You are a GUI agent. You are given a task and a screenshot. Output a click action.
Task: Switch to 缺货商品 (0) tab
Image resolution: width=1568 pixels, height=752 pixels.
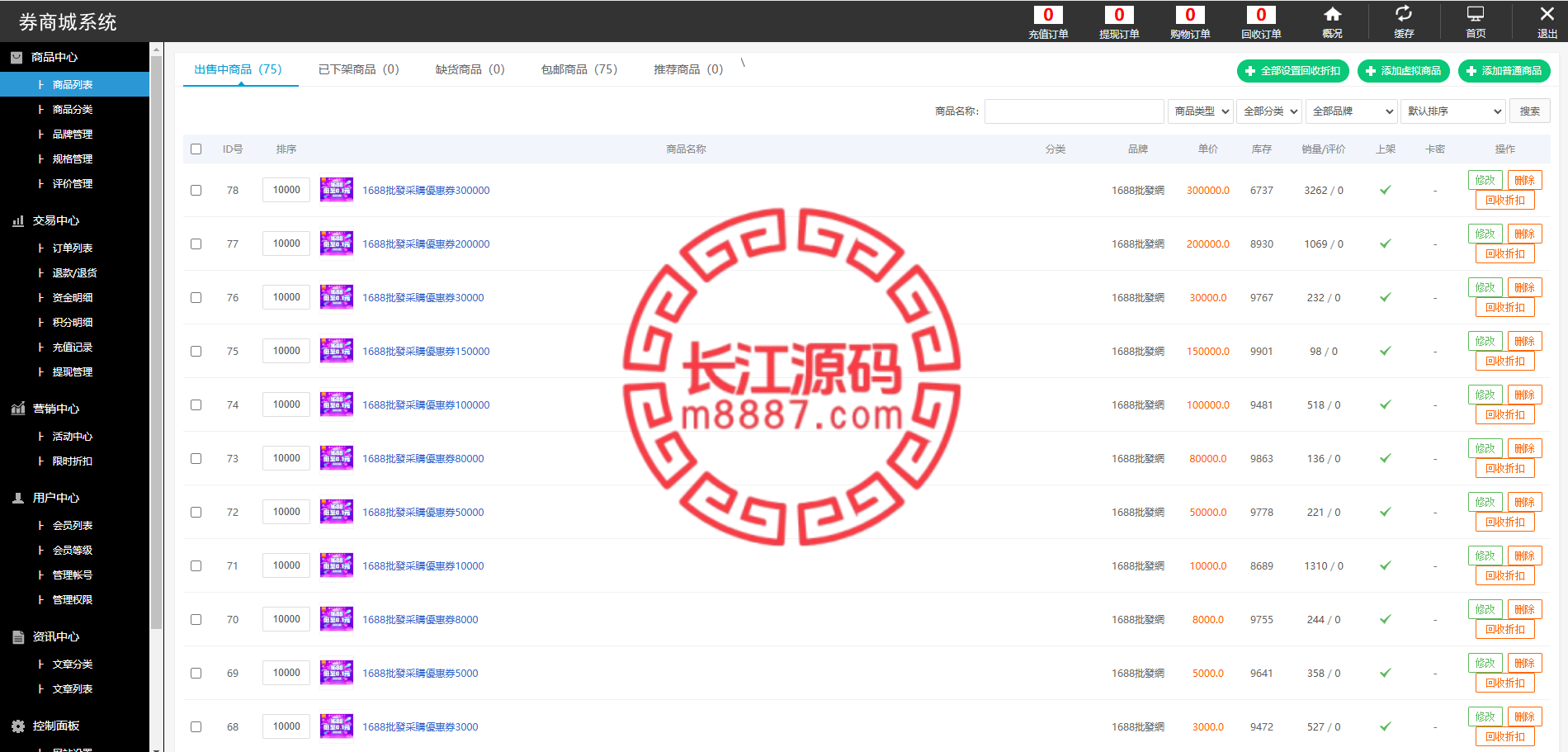pos(470,69)
